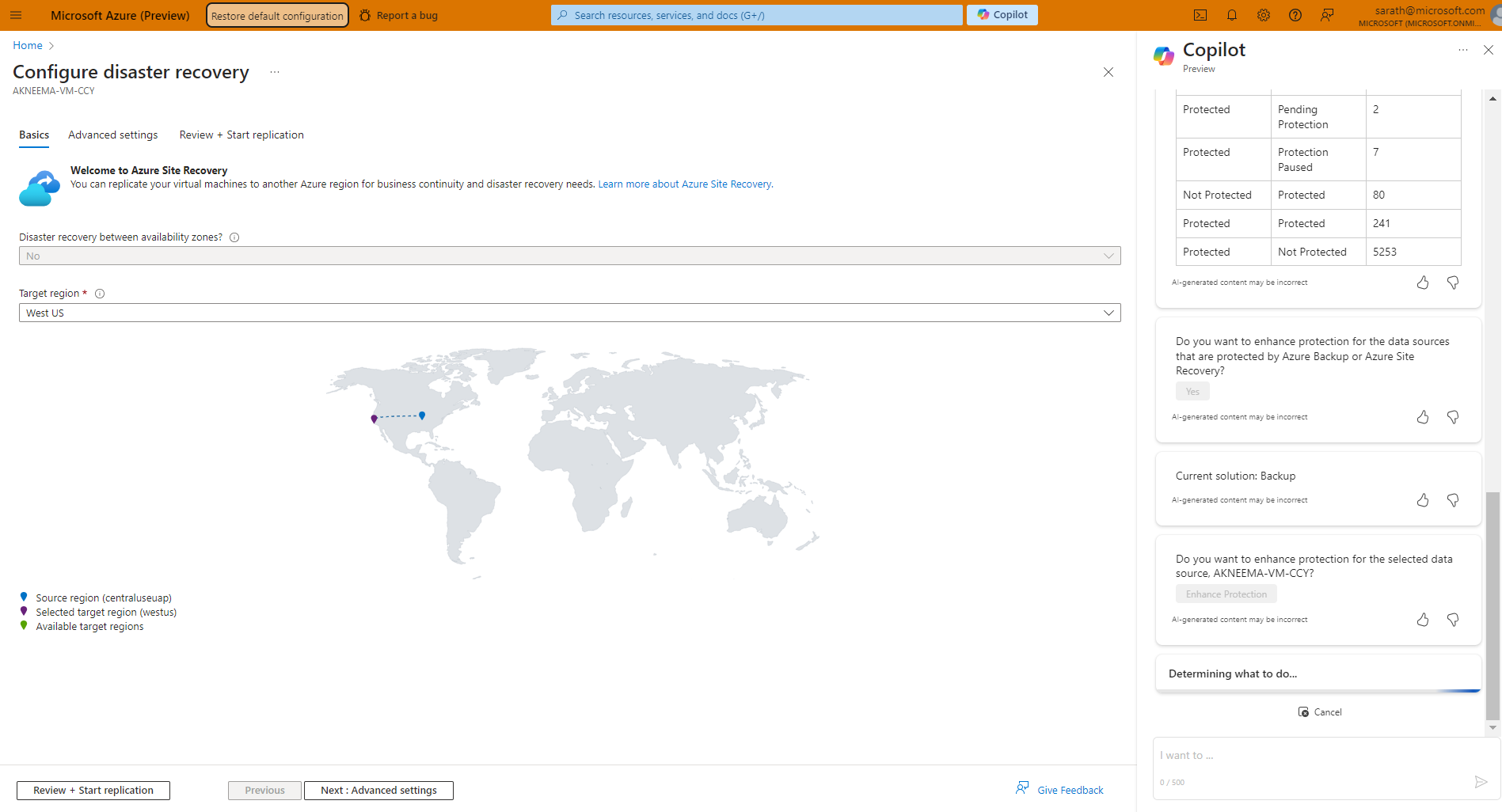Viewport: 1502px width, 812px height.
Task: Click the Copilot chat scrollbar thumb
Action: (x=1492, y=605)
